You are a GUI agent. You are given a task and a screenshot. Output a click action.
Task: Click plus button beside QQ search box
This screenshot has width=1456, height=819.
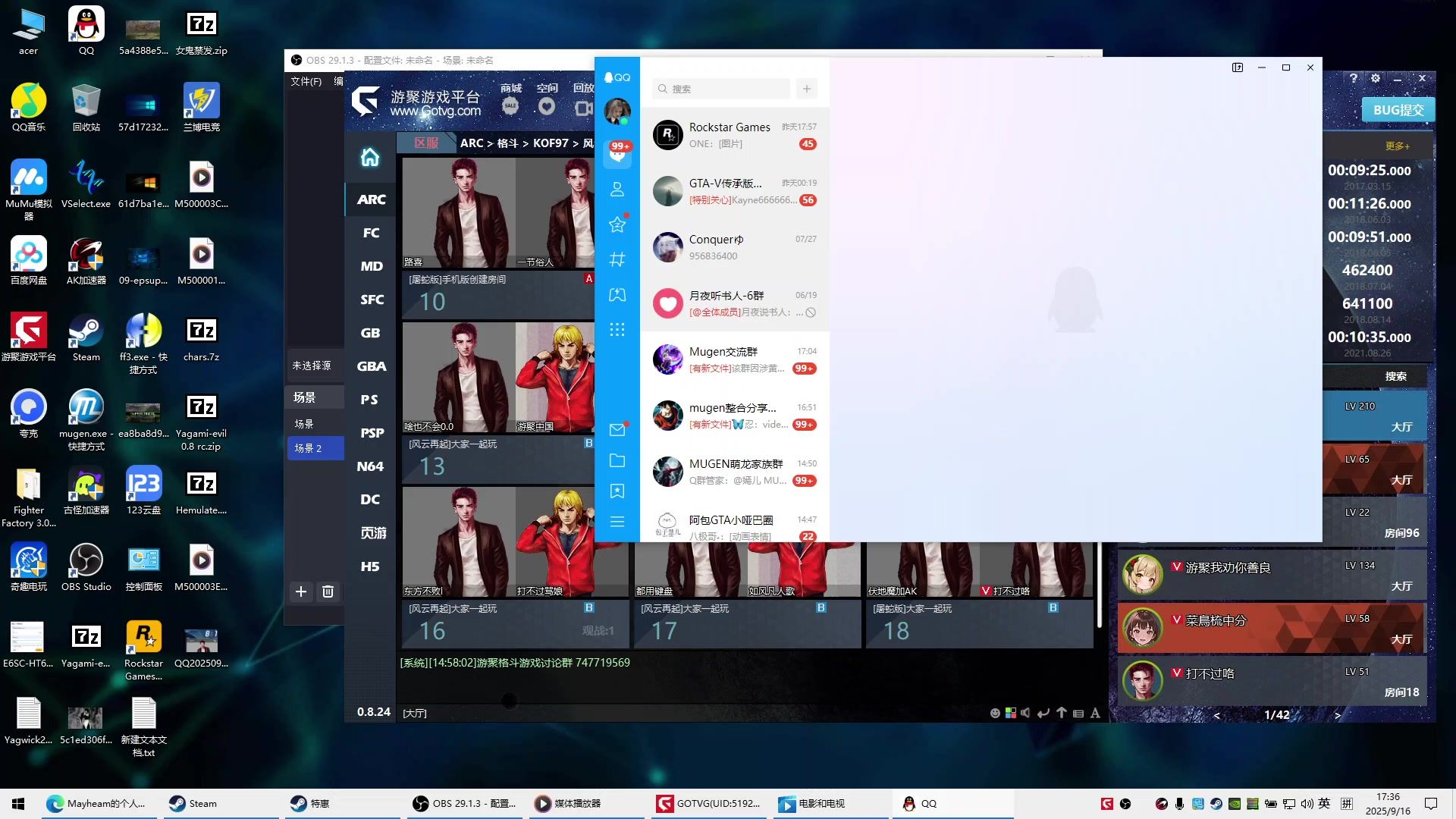tap(807, 89)
